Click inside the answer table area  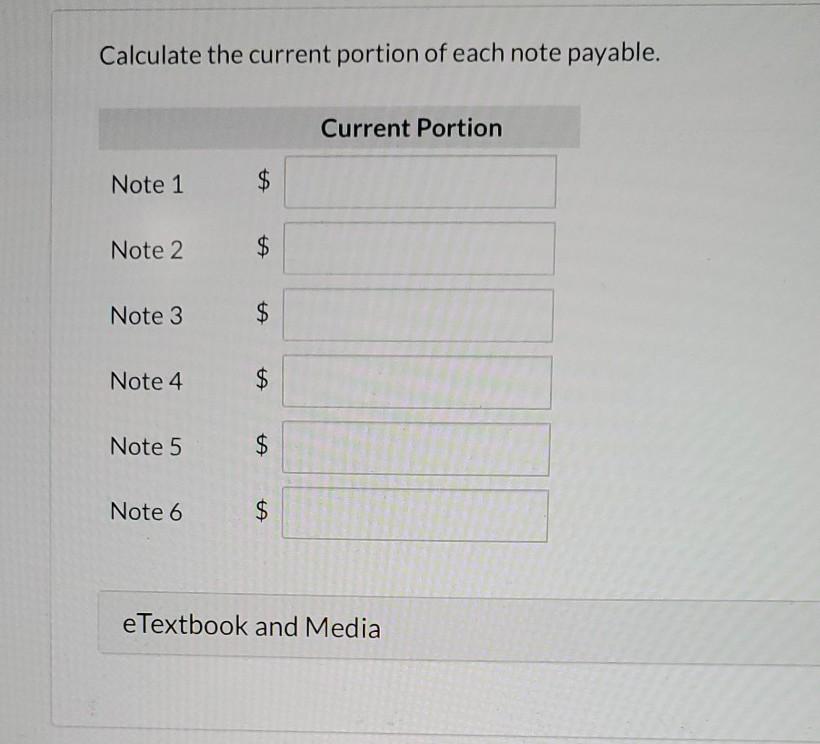[x=340, y=330]
